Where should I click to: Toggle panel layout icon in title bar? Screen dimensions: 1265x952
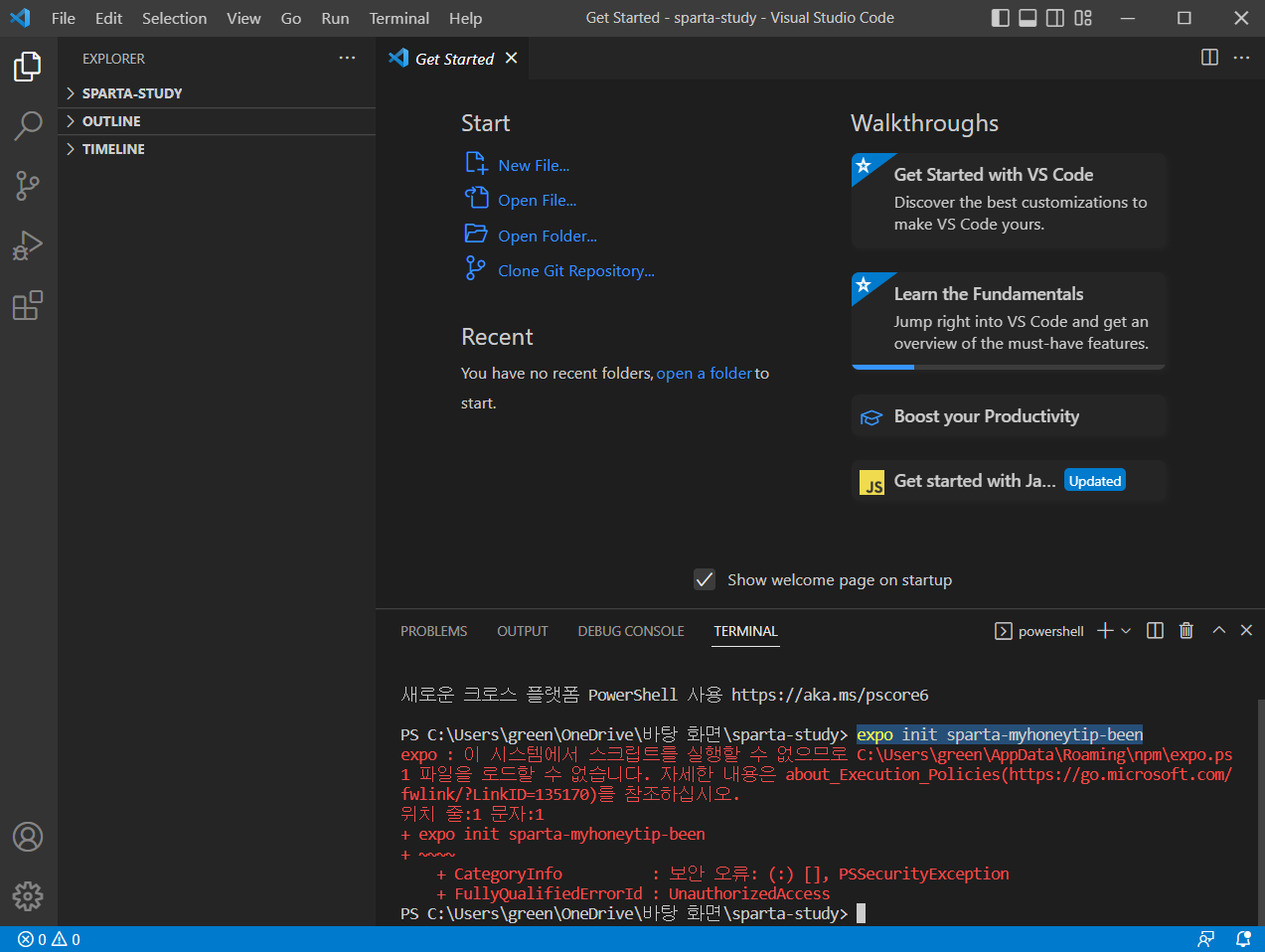pos(1028,18)
